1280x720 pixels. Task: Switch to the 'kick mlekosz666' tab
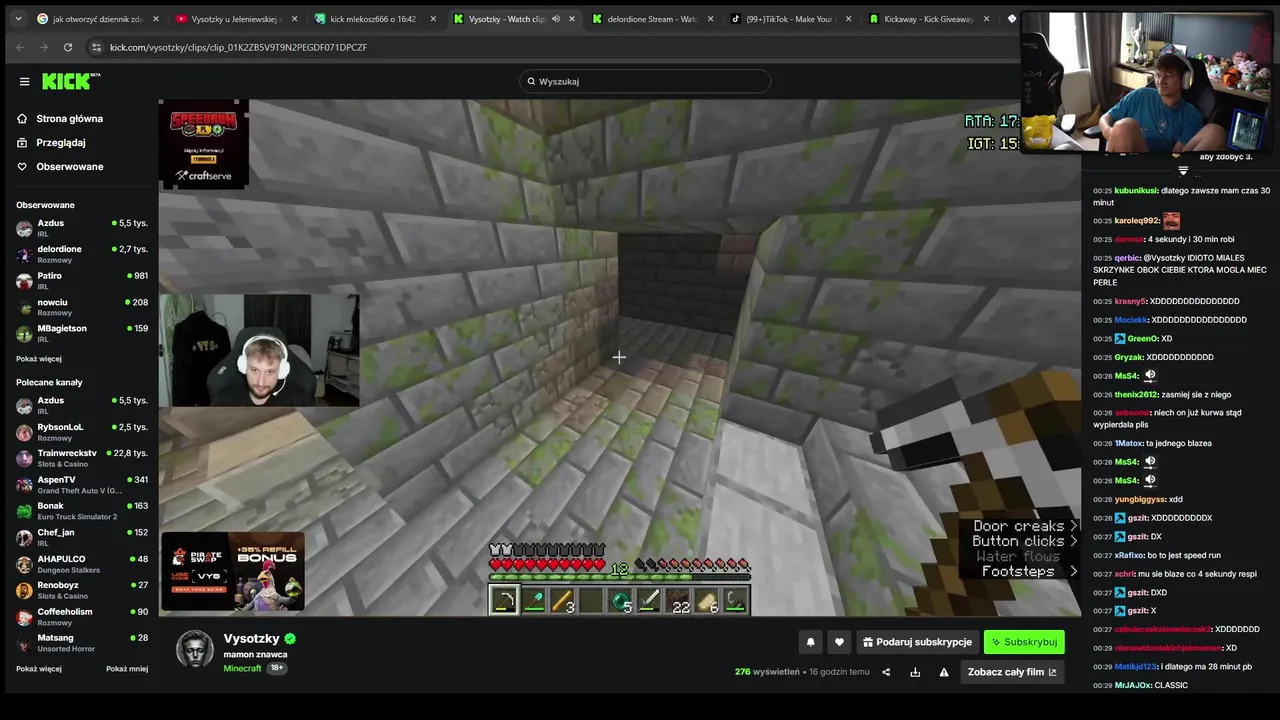pyautogui.click(x=375, y=19)
